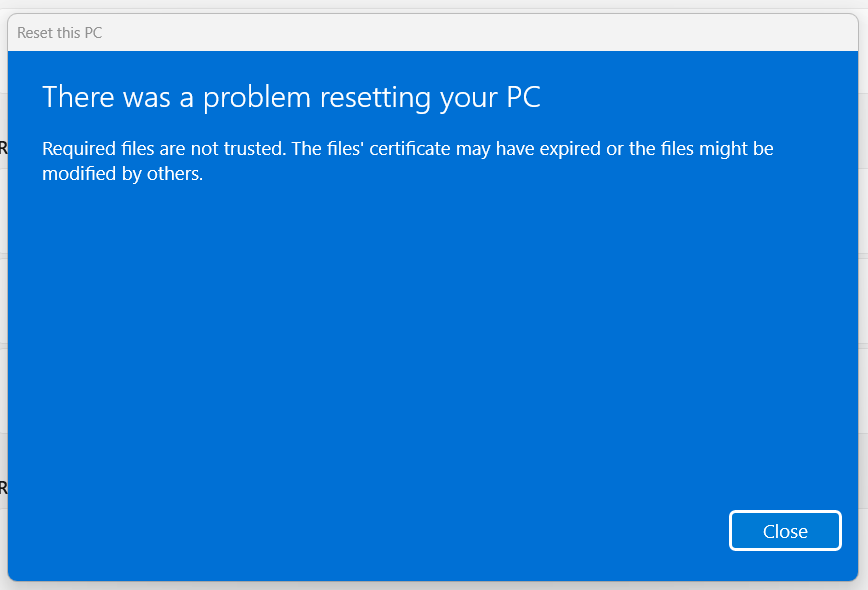
Task: Click the upper cut-off "R" at the left edge
Action: coord(3,148)
